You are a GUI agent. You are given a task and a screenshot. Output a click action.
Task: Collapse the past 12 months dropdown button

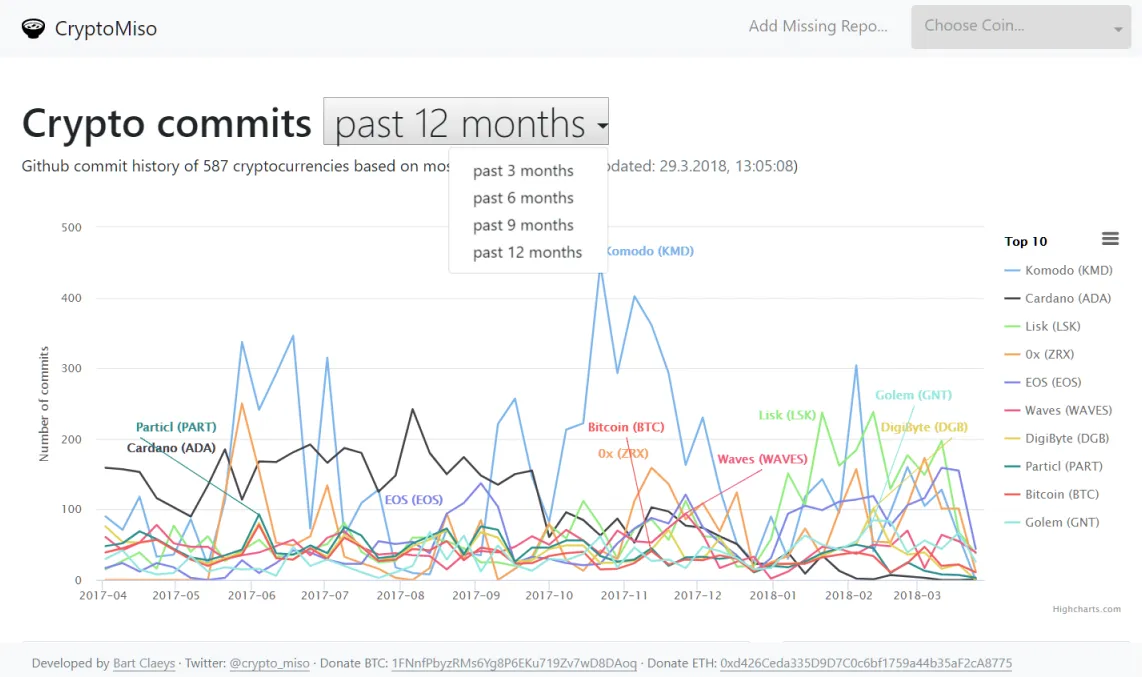point(466,121)
